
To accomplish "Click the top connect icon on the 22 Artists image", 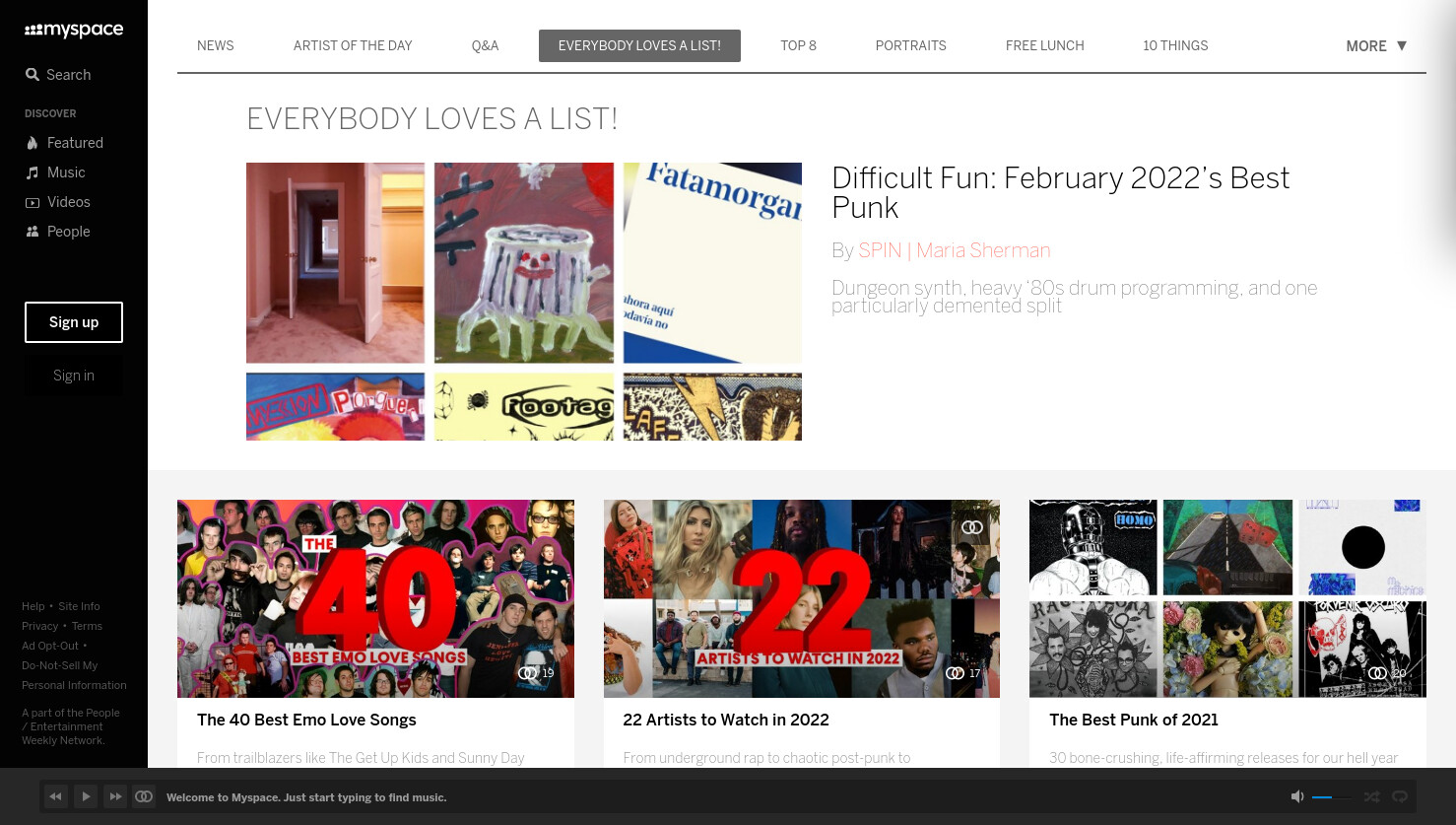I will (972, 527).
